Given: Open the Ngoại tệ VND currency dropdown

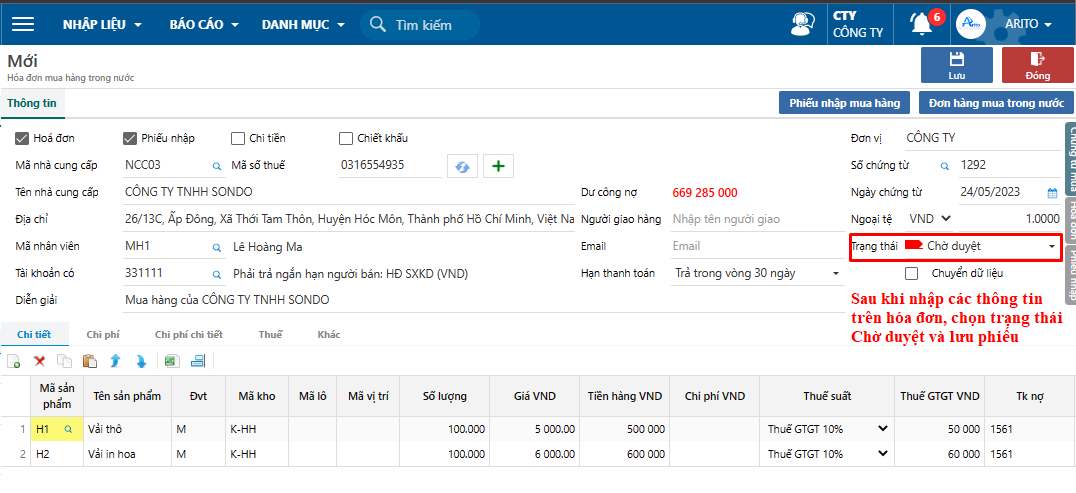Looking at the screenshot, I should [930, 218].
